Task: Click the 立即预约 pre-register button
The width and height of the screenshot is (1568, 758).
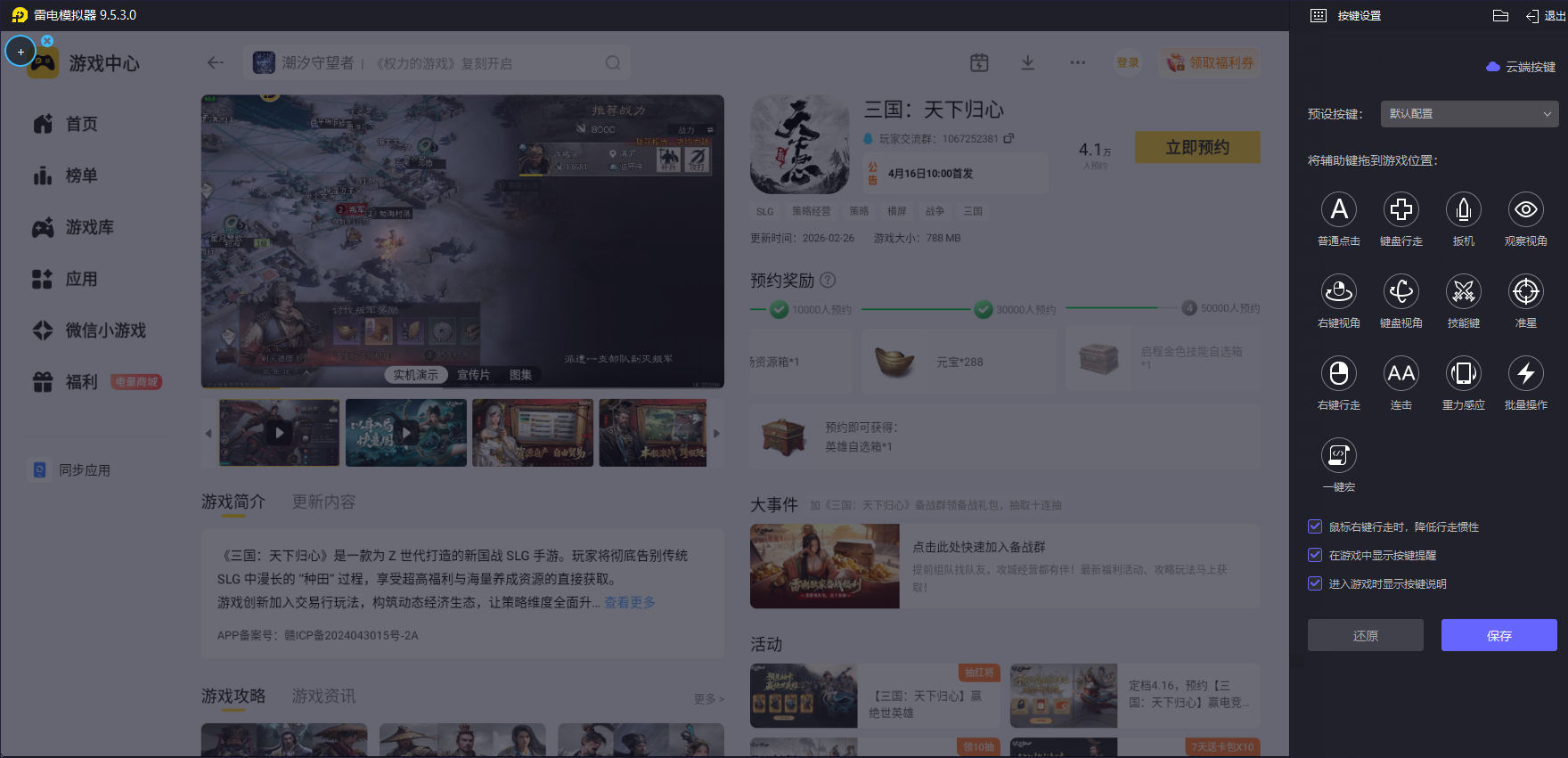Action: pyautogui.click(x=1197, y=148)
